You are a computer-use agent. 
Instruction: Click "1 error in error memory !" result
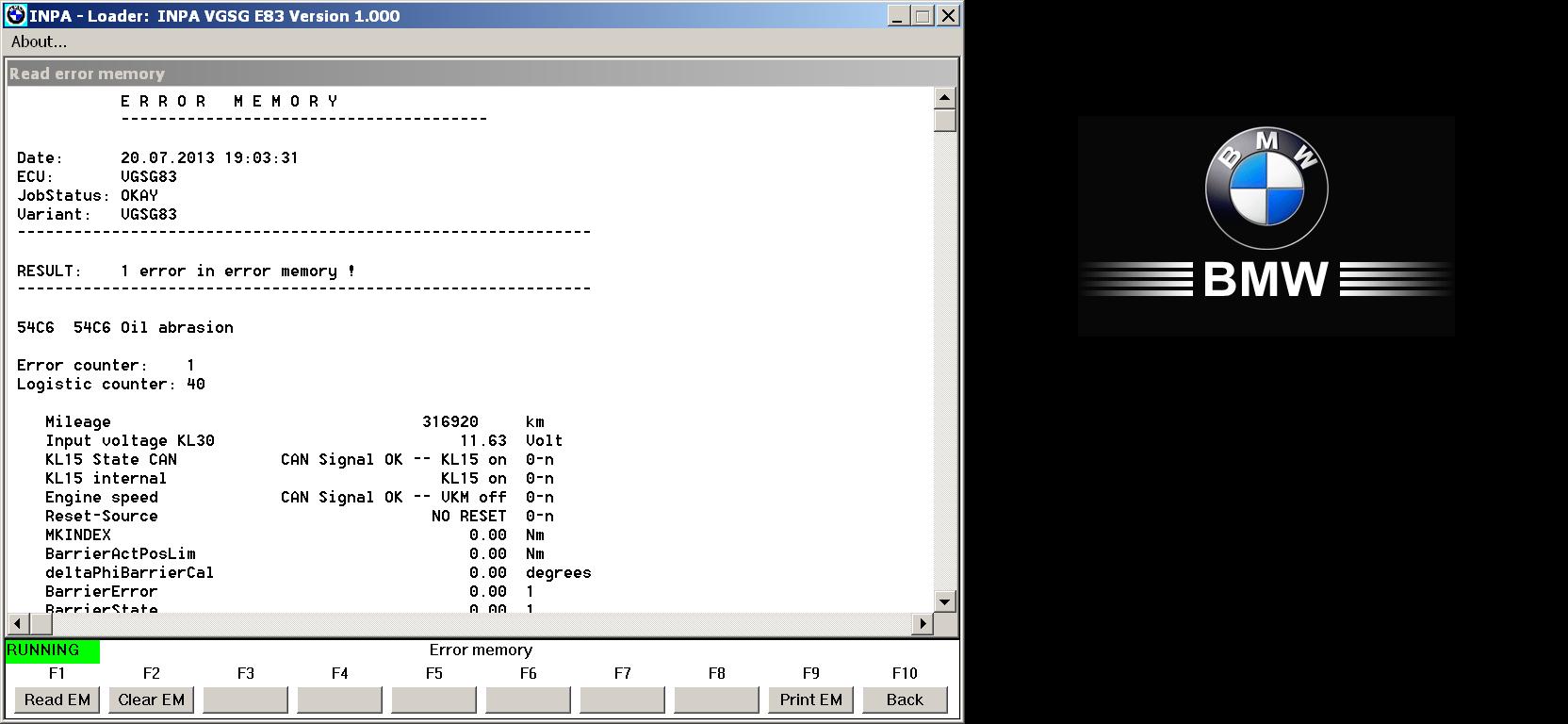238,271
